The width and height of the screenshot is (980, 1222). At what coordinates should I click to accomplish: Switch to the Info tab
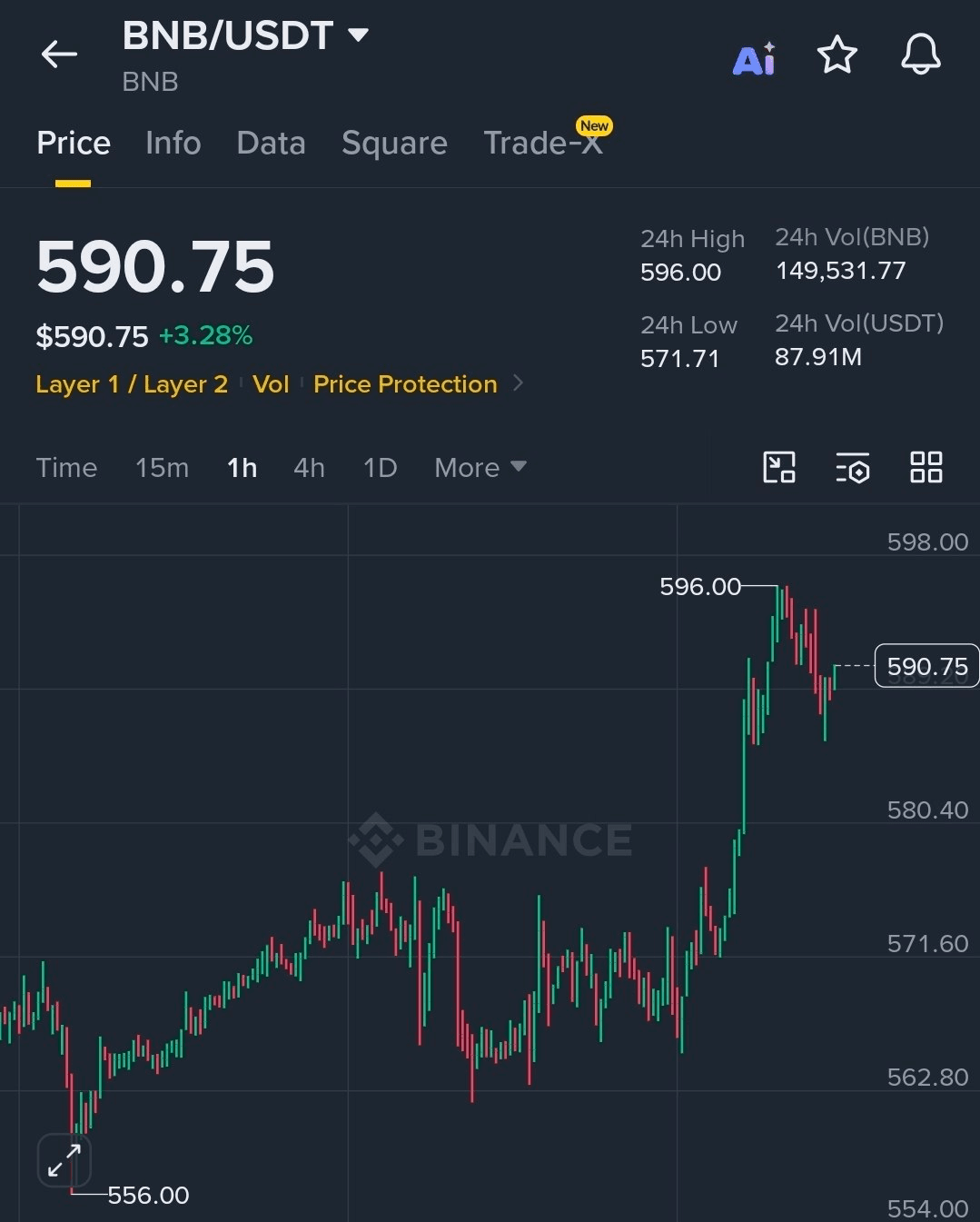(173, 143)
